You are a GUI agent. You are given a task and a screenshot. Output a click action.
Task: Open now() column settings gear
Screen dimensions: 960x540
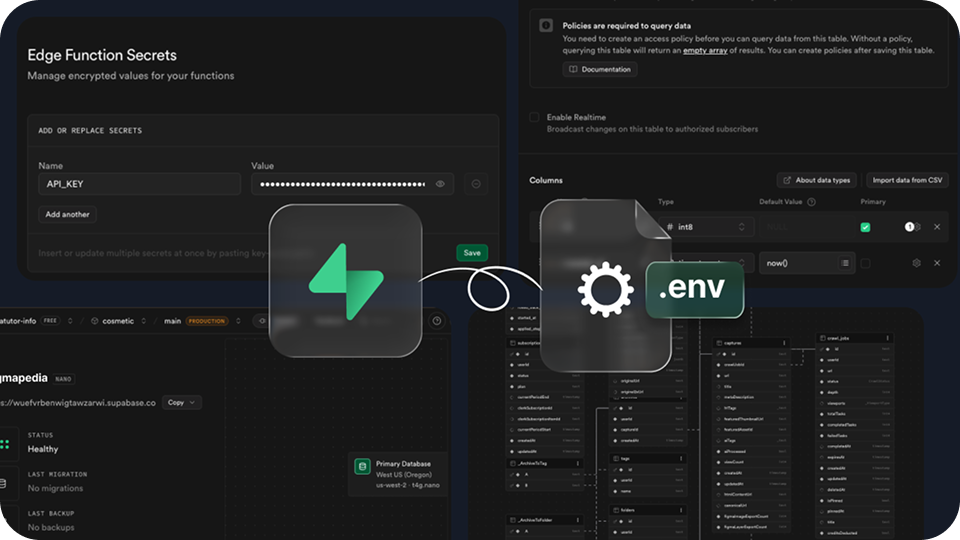click(x=917, y=263)
